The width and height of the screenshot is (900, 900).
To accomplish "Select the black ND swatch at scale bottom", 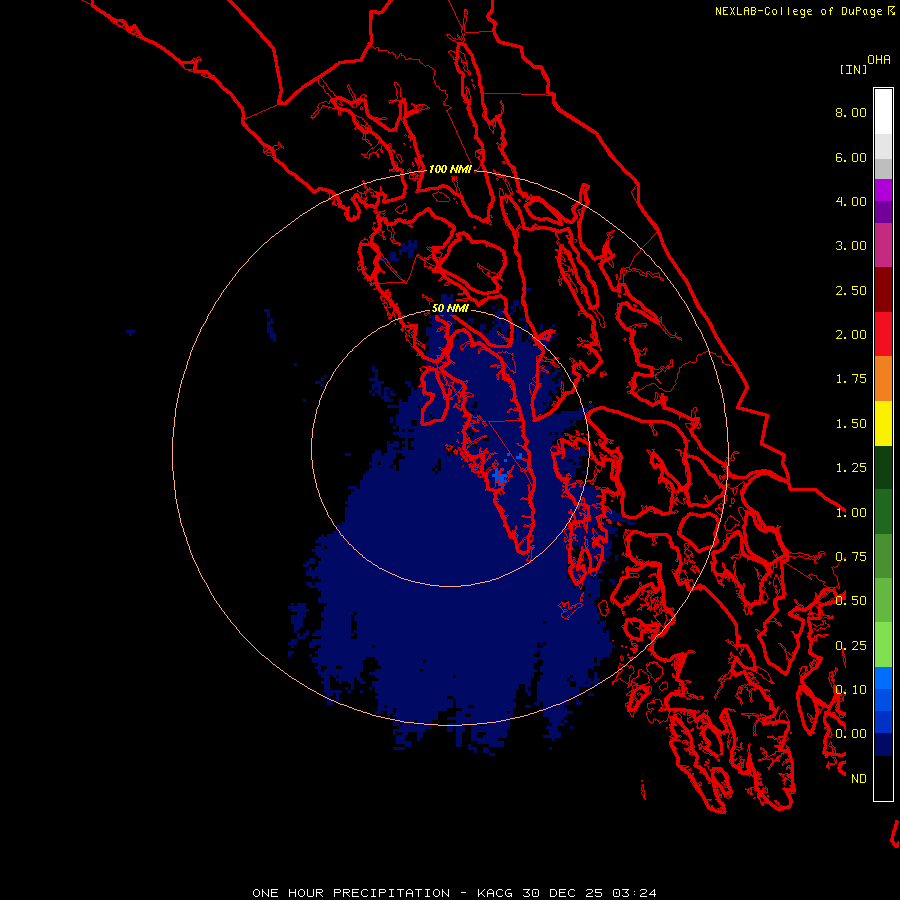I will tap(883, 778).
